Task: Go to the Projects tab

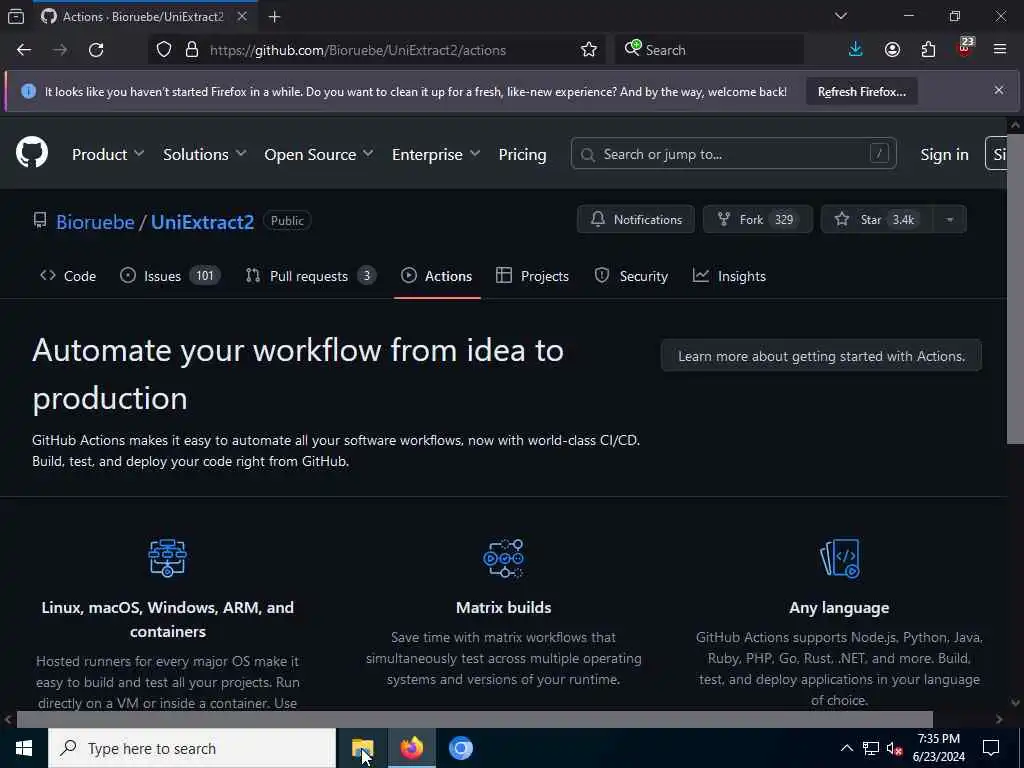Action: (x=532, y=276)
